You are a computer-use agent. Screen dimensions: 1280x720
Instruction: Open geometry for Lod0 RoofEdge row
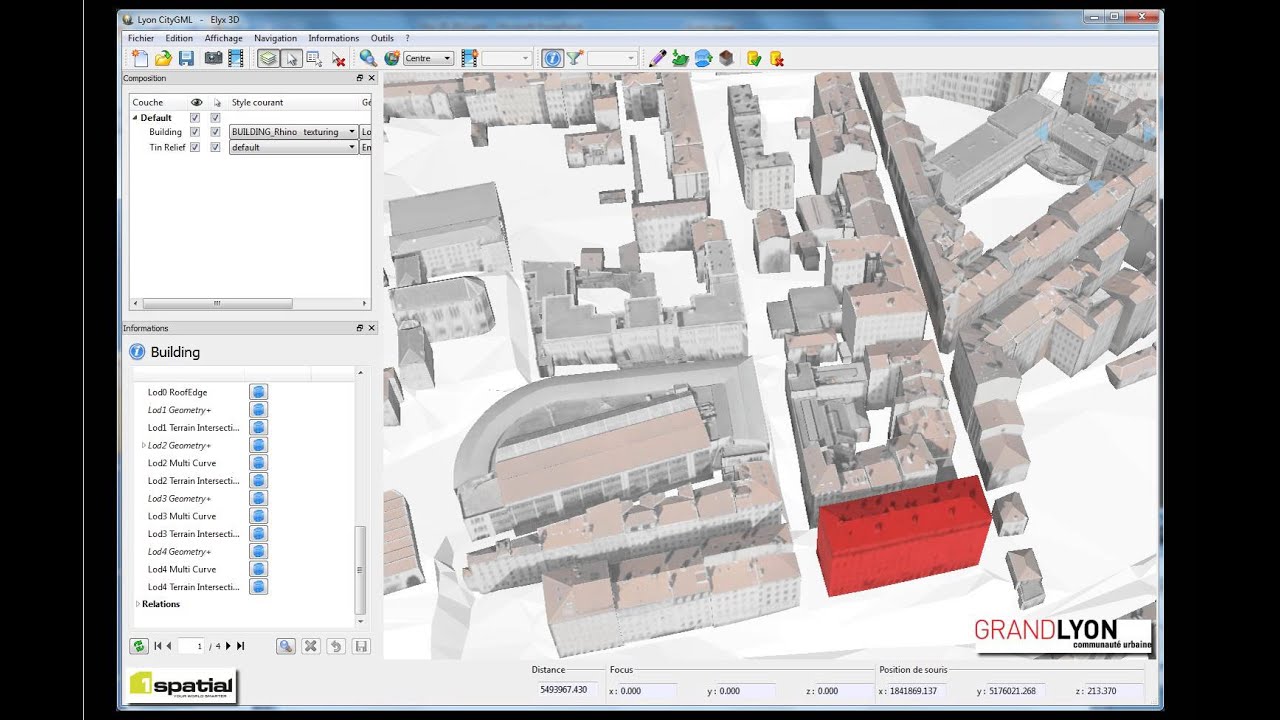(x=258, y=392)
